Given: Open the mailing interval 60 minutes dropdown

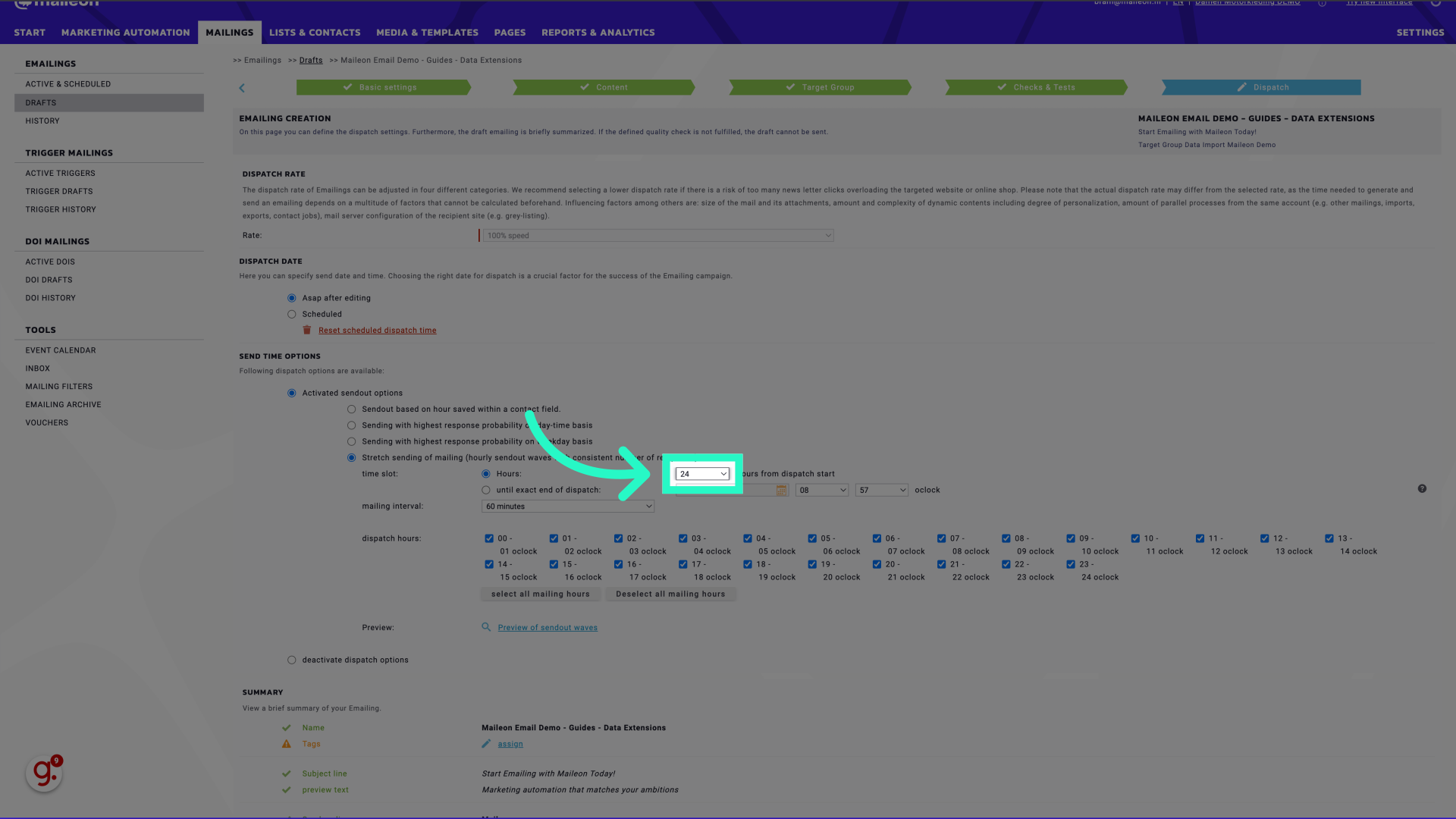Looking at the screenshot, I should 567,506.
